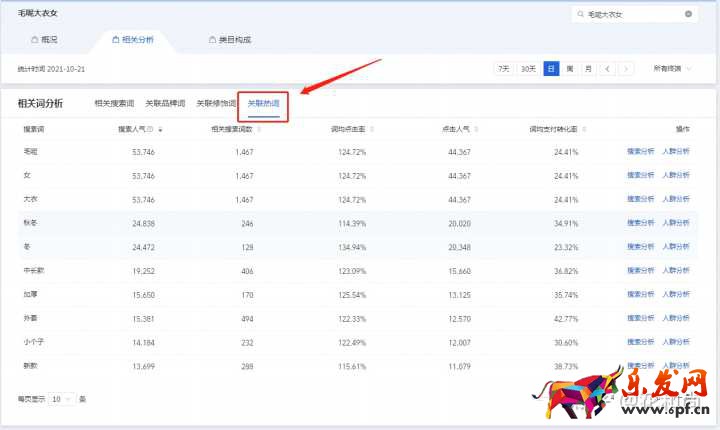The width and height of the screenshot is (720, 430).
Task: Open the 关联品牌词 sub-tab
Action: 165,103
